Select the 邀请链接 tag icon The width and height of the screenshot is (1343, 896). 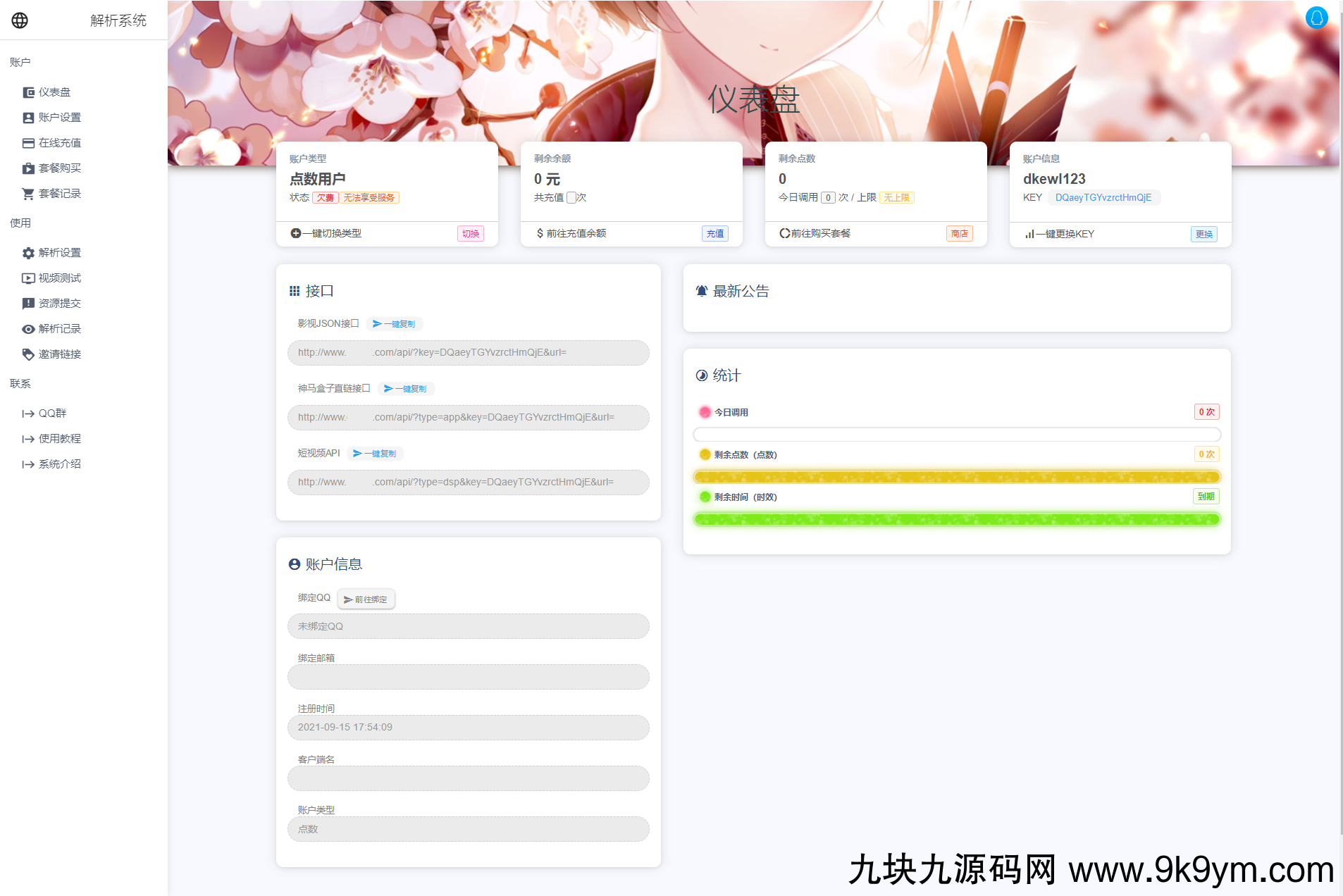pos(28,354)
